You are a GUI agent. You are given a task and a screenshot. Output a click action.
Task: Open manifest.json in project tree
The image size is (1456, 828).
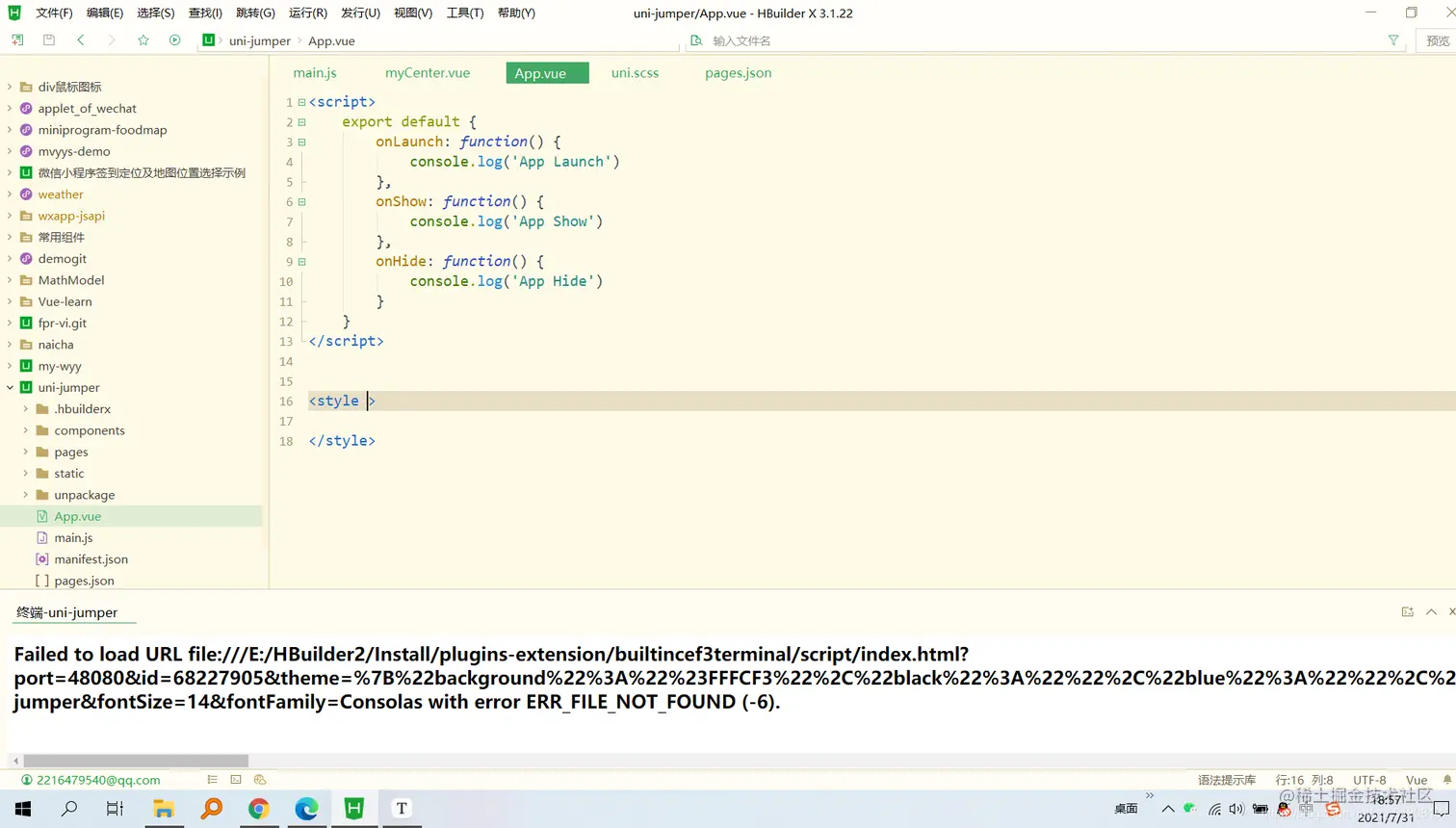click(91, 559)
